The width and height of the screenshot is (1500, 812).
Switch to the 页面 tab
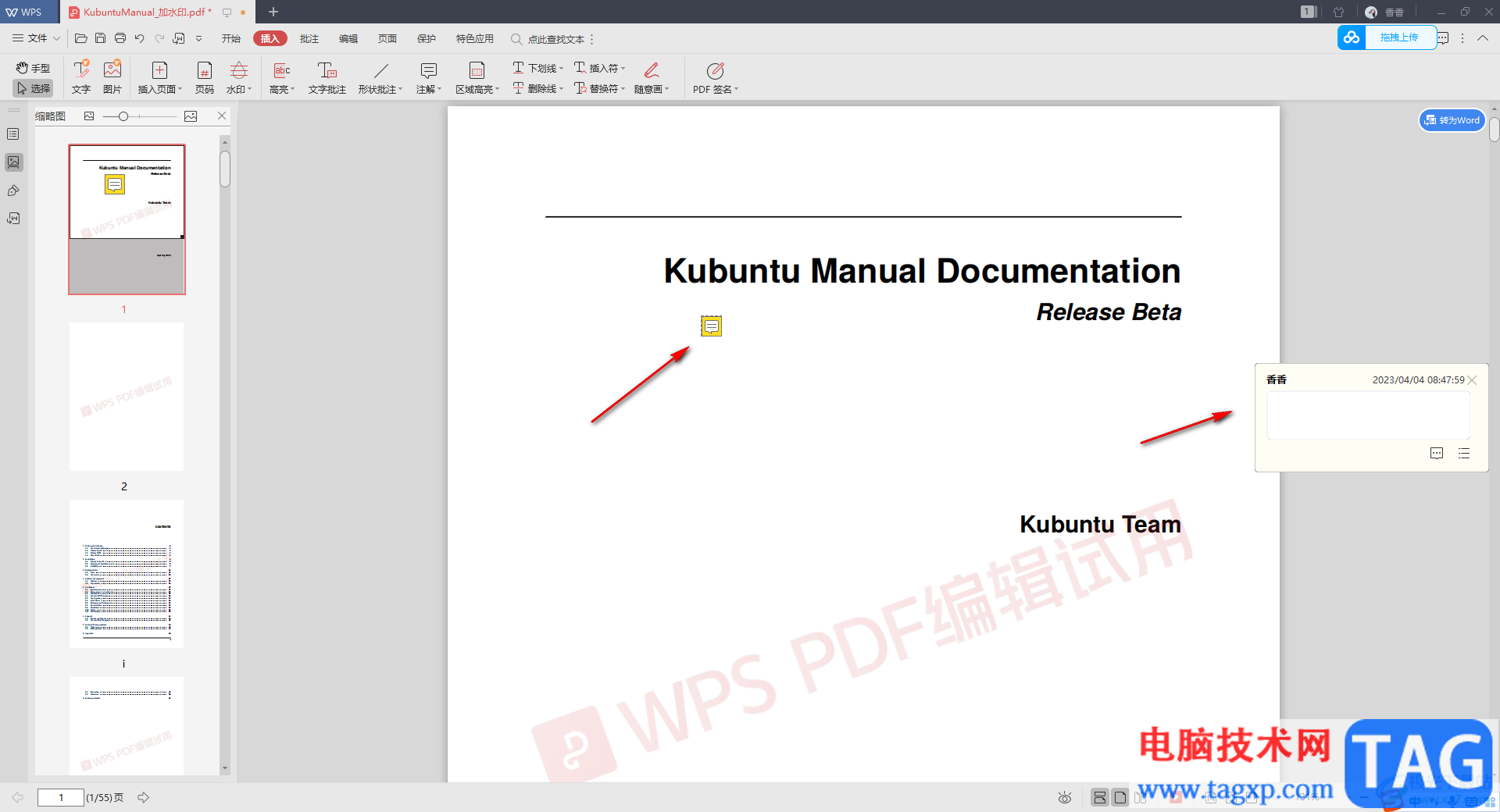pyautogui.click(x=387, y=38)
